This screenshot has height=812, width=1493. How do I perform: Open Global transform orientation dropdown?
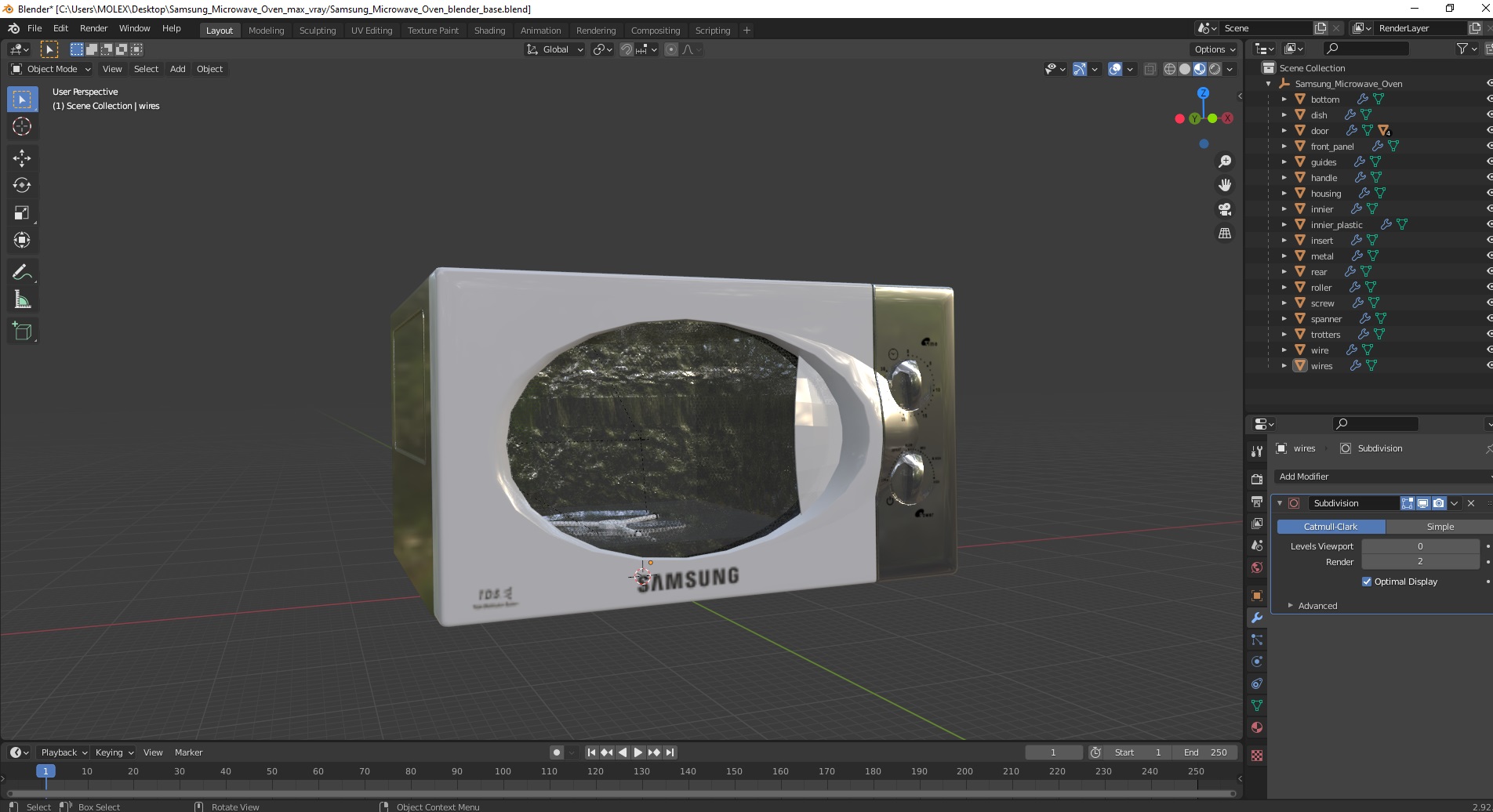point(554,49)
